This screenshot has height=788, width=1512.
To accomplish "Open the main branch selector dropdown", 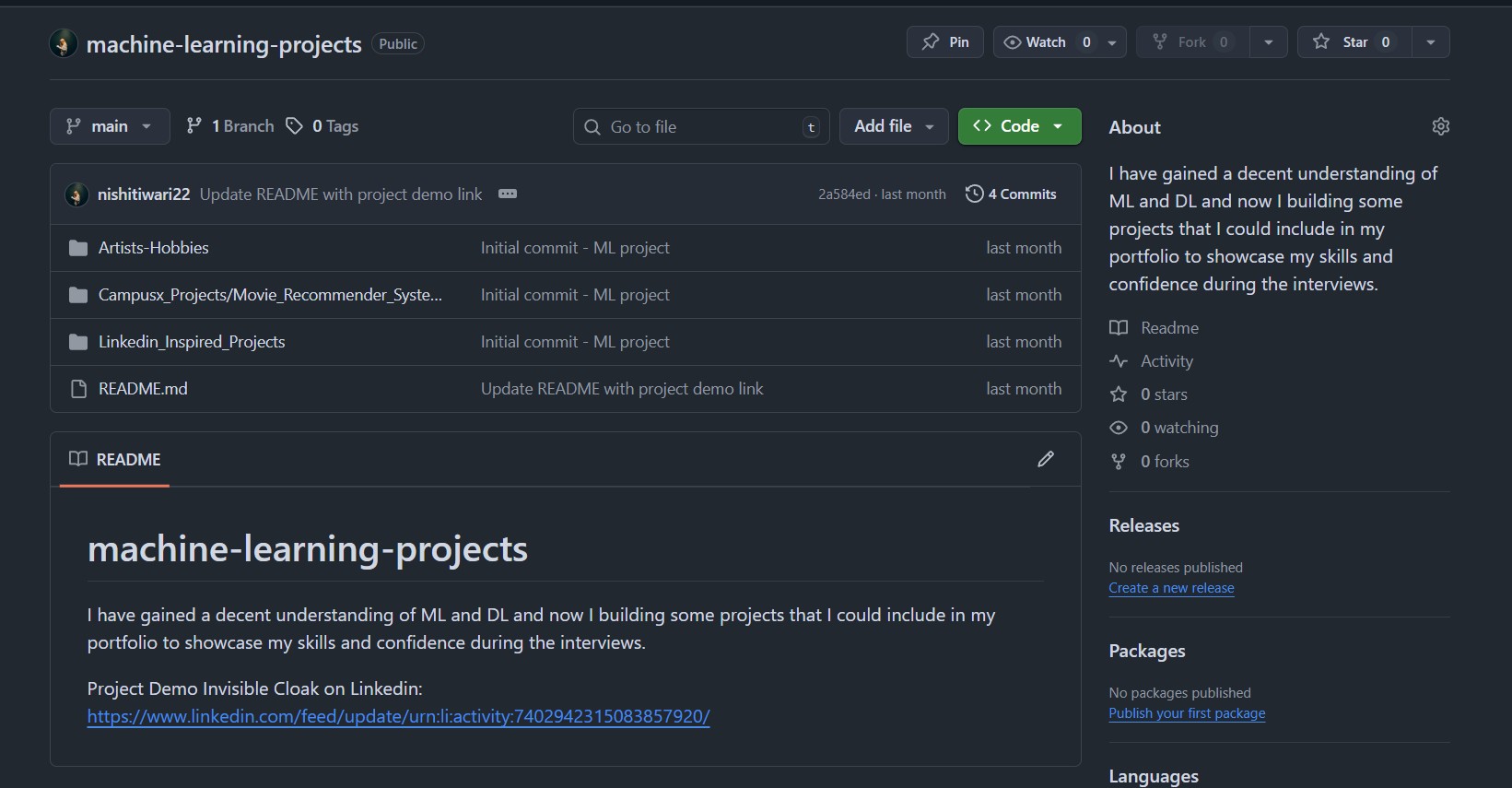I will coord(110,126).
